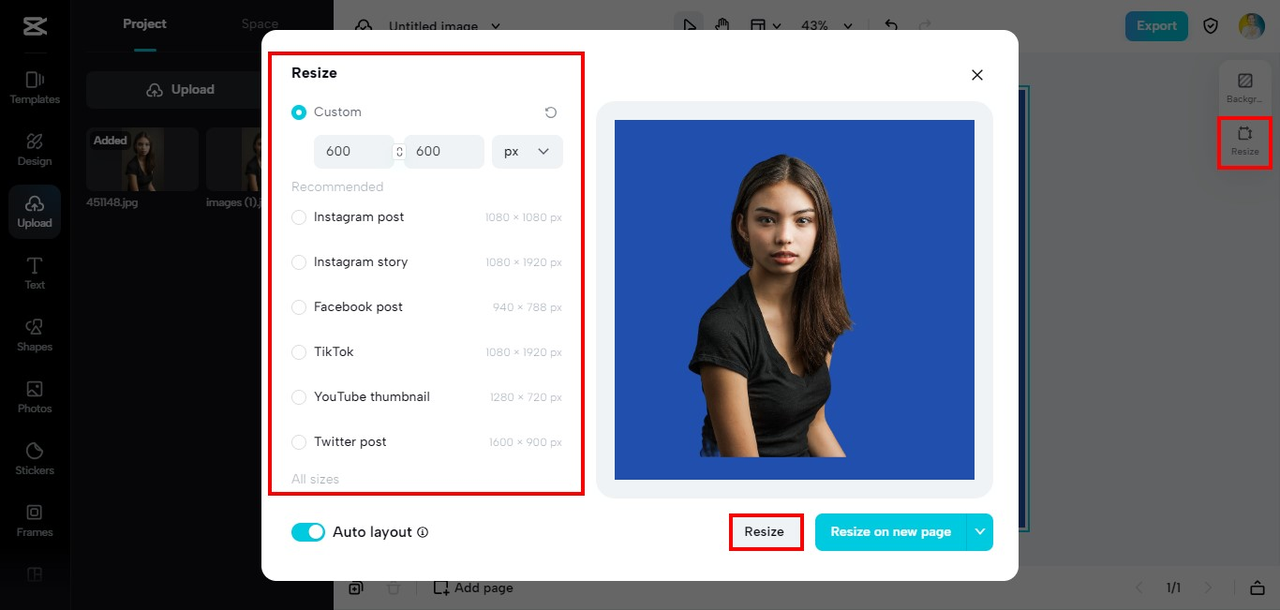Choose the YouTube thumbnail size option

click(x=427, y=397)
